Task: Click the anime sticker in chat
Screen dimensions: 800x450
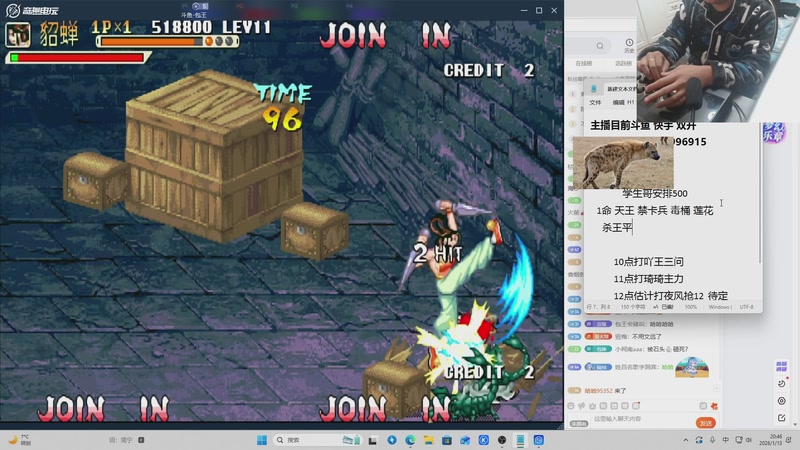Action: [692, 367]
